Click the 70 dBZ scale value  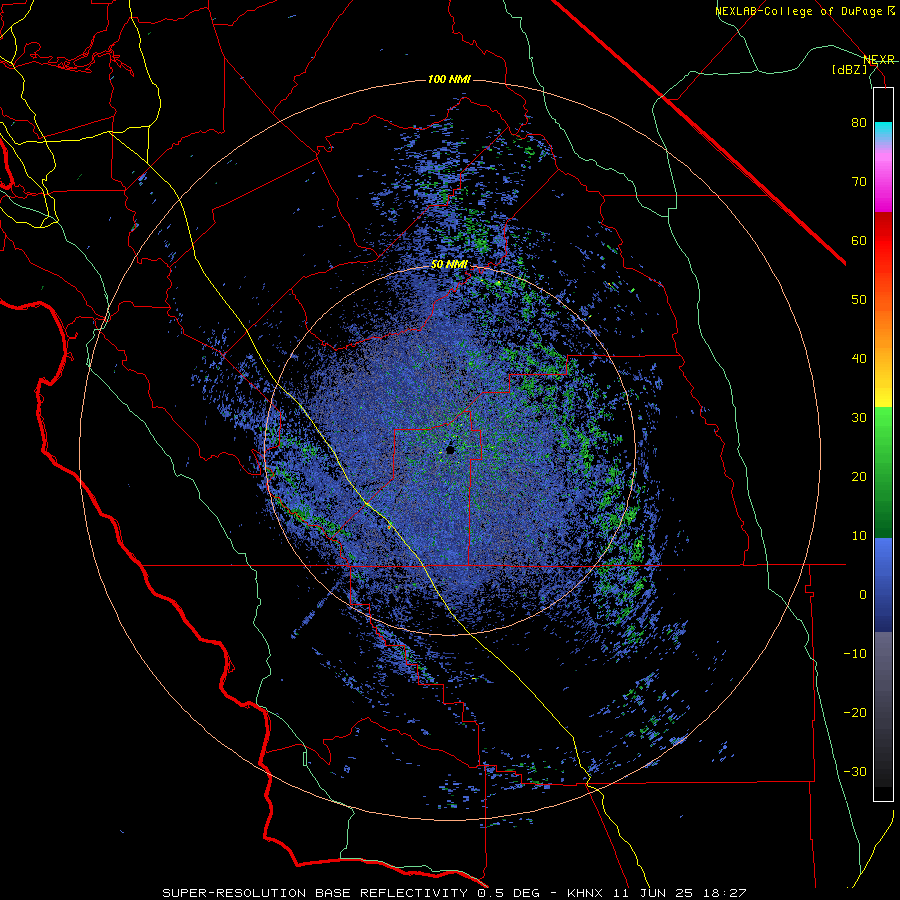click(859, 182)
